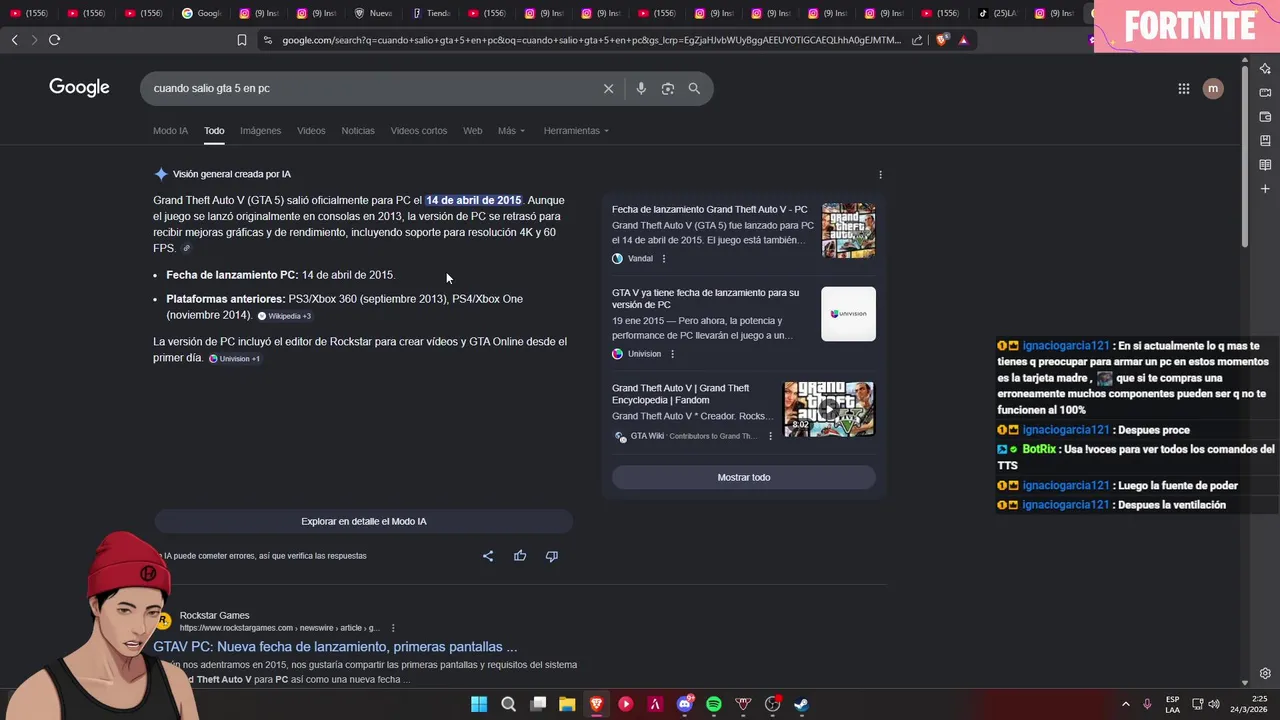Search by image with Google Lens
Image resolution: width=1280 pixels, height=720 pixels.
668,88
